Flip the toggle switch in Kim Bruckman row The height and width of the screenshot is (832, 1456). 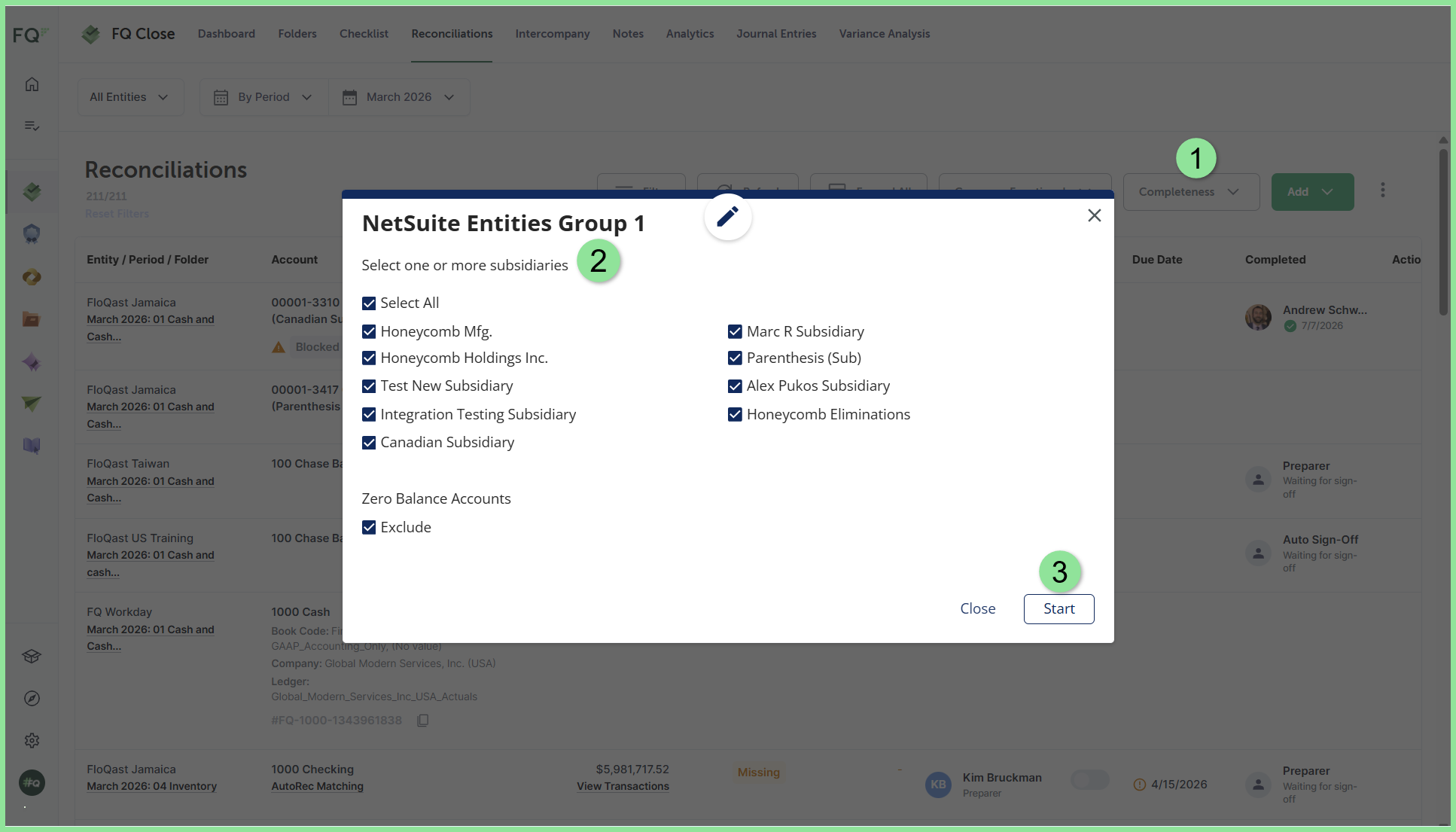1089,780
